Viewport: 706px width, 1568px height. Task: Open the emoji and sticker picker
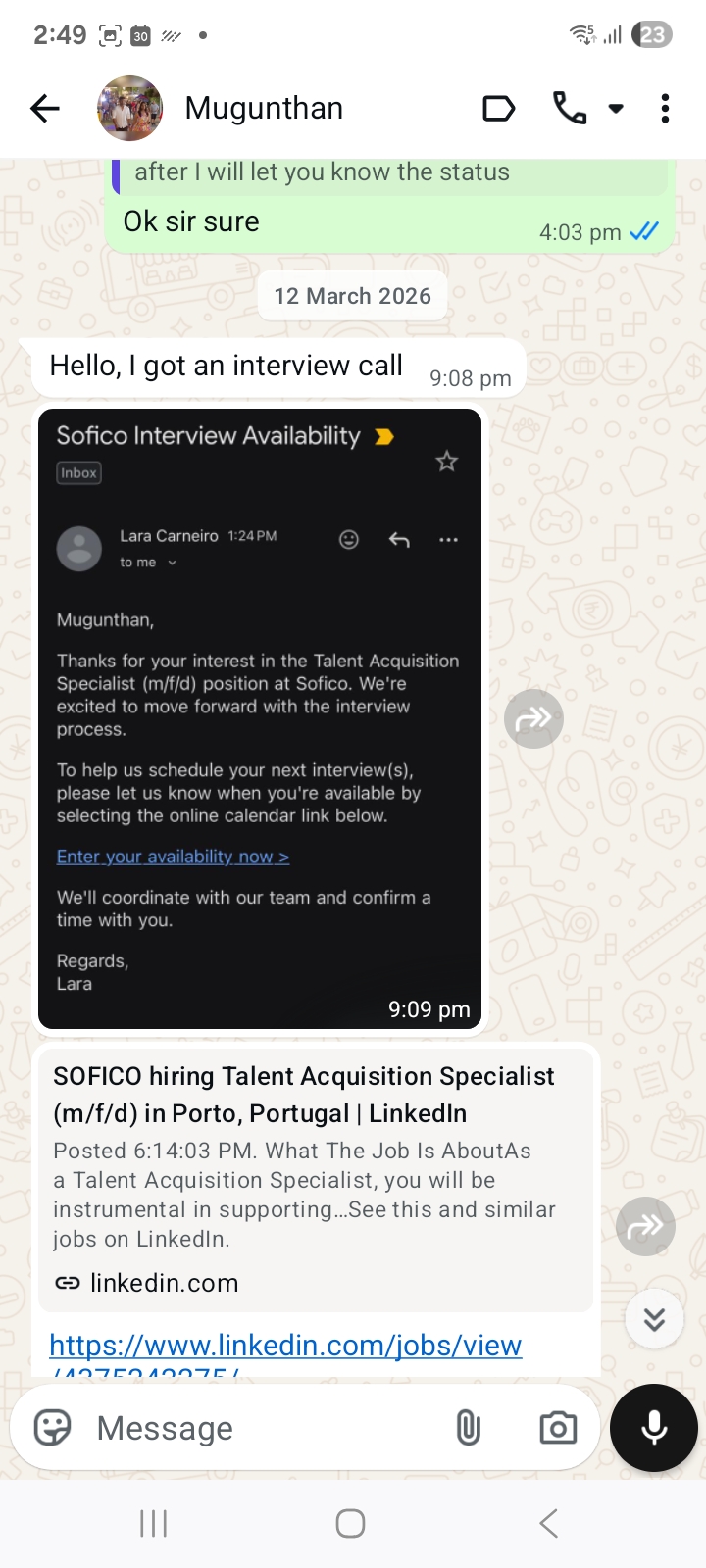[x=53, y=1428]
